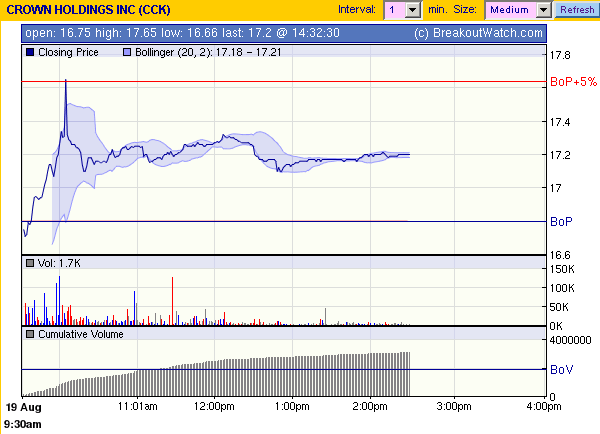Click the 1:00pm time axis label

coord(292,406)
